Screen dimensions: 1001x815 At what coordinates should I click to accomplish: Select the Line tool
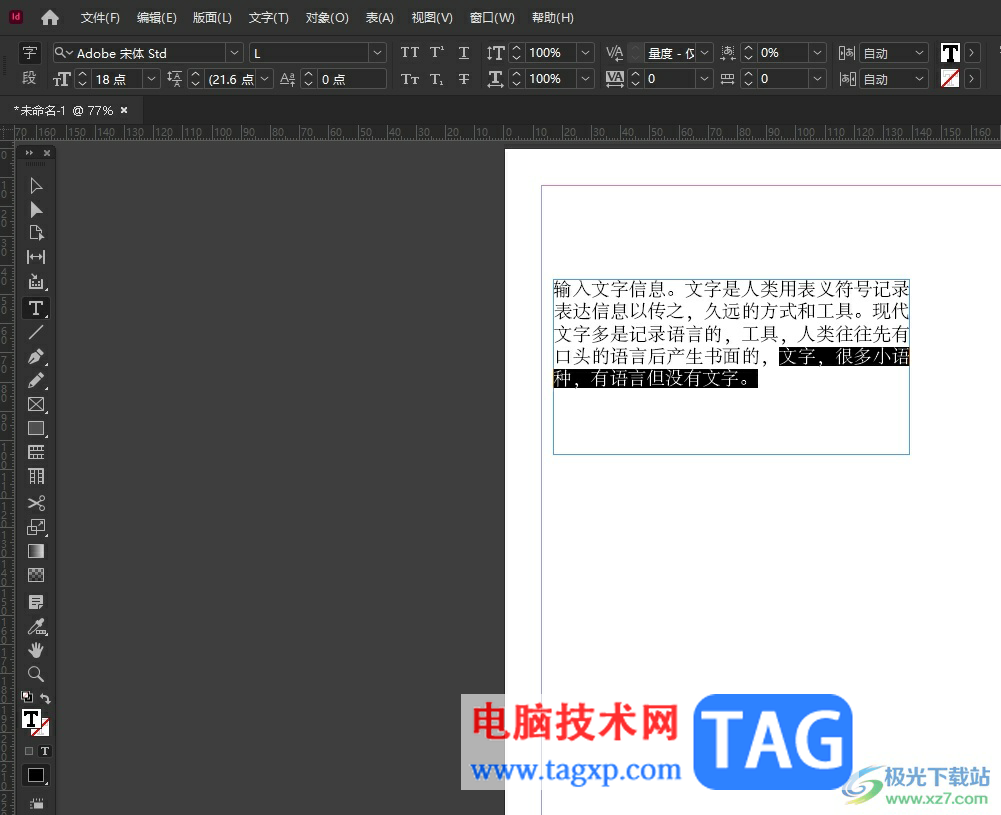pos(36,333)
